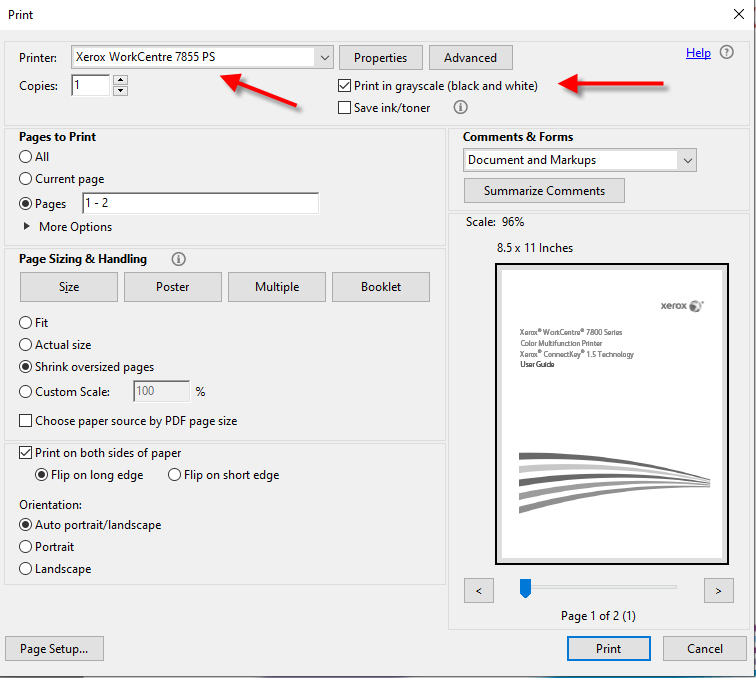Open Page Setup dialog
756x678 pixels.
coord(54,649)
